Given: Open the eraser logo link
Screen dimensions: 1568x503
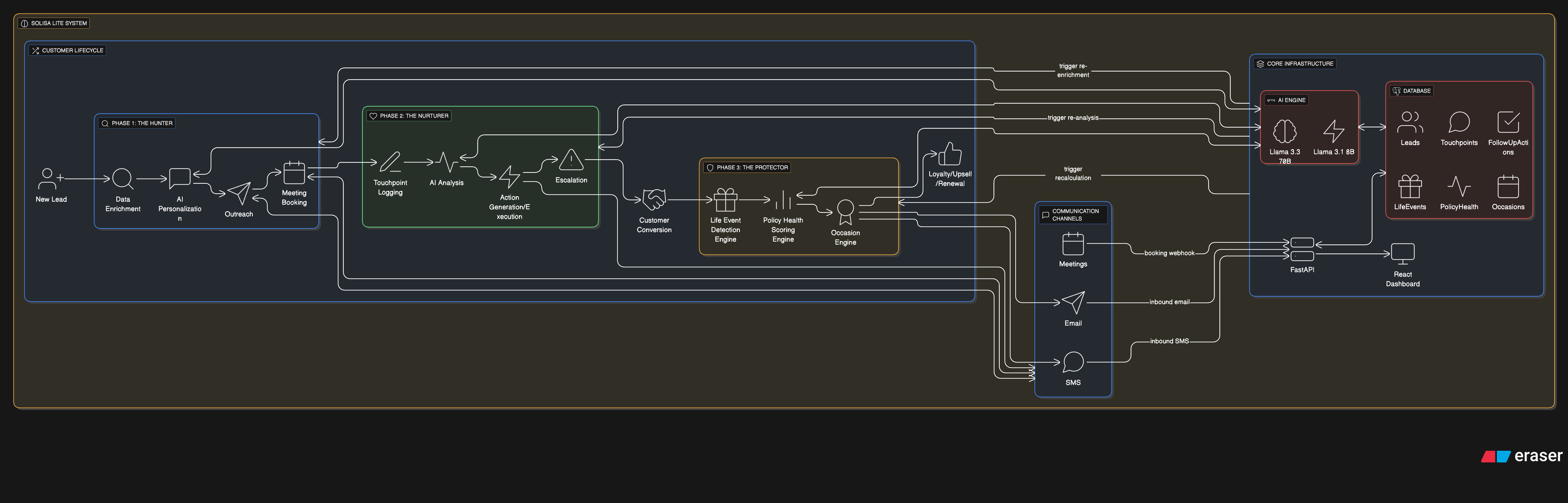Looking at the screenshot, I should (1522, 456).
